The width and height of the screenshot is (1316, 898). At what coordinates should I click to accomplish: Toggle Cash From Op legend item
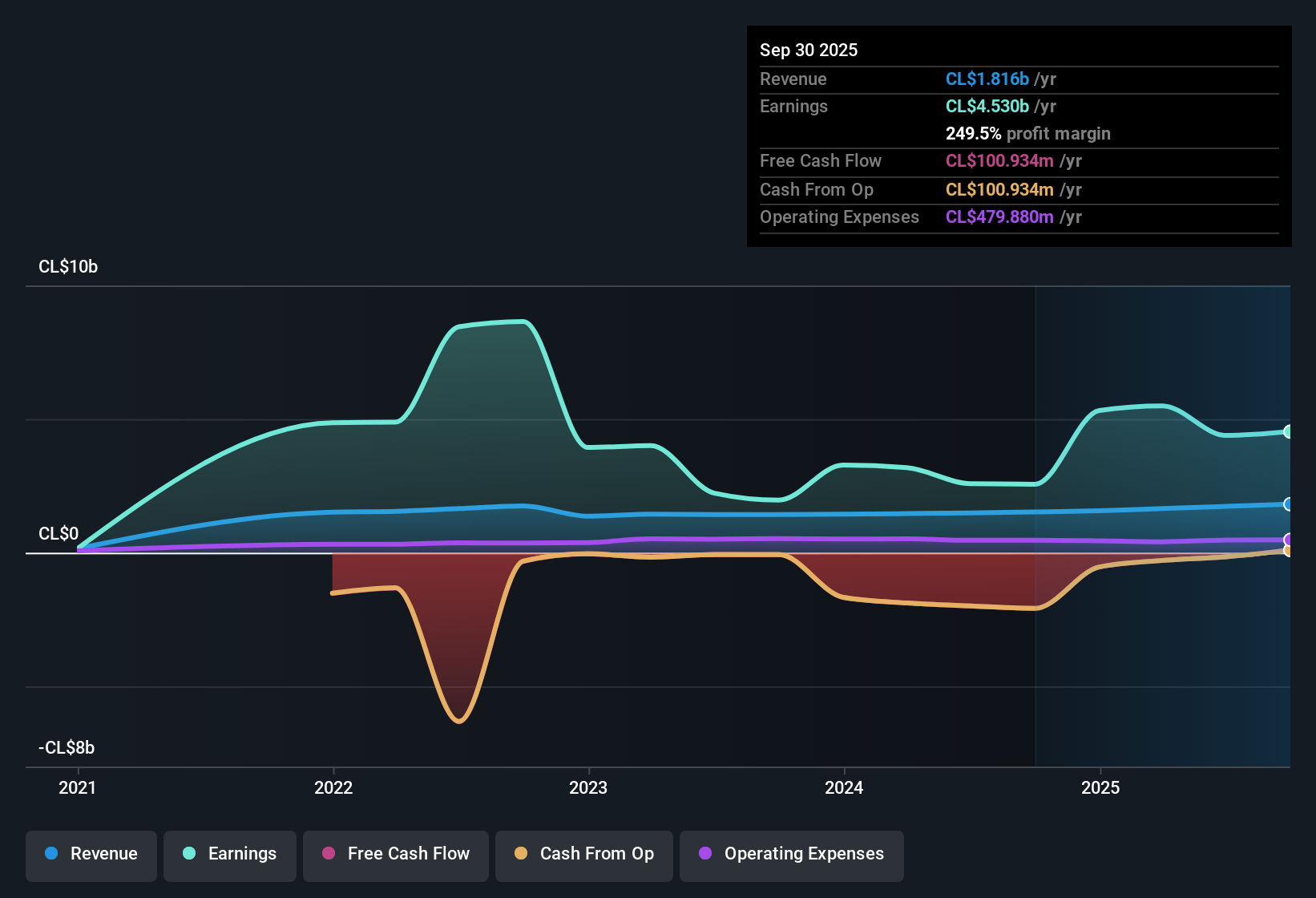point(584,855)
